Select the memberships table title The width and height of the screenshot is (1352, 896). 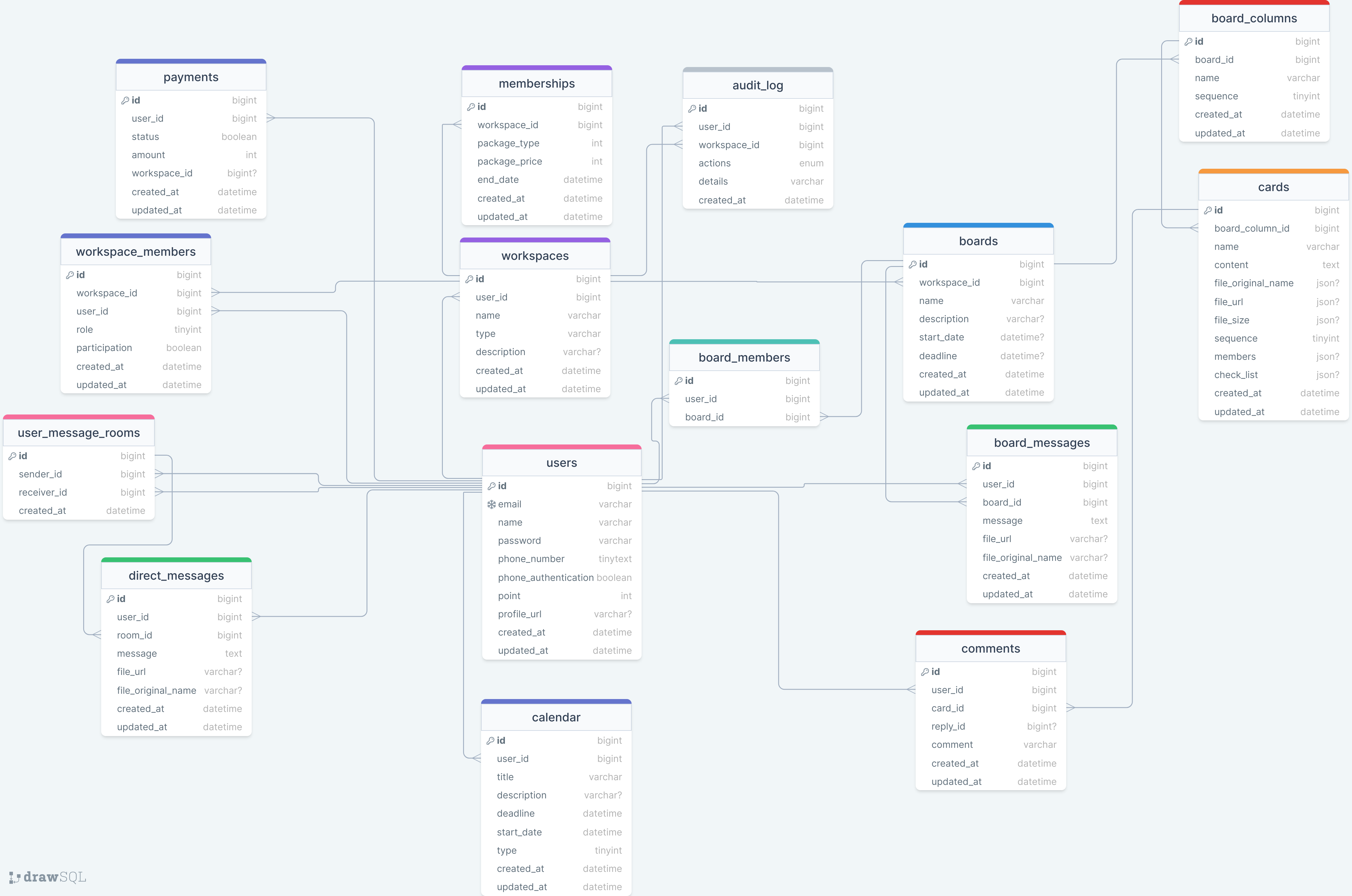click(537, 84)
